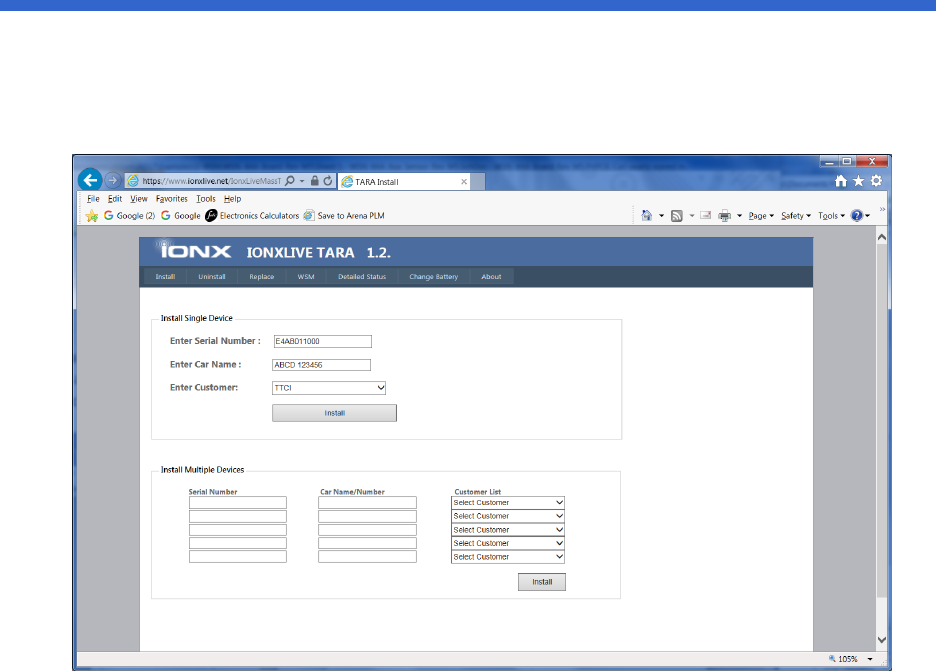Image resolution: width=936 pixels, height=671 pixels.
Task: Click the RSS feeds icon
Action: pyautogui.click(x=676, y=216)
